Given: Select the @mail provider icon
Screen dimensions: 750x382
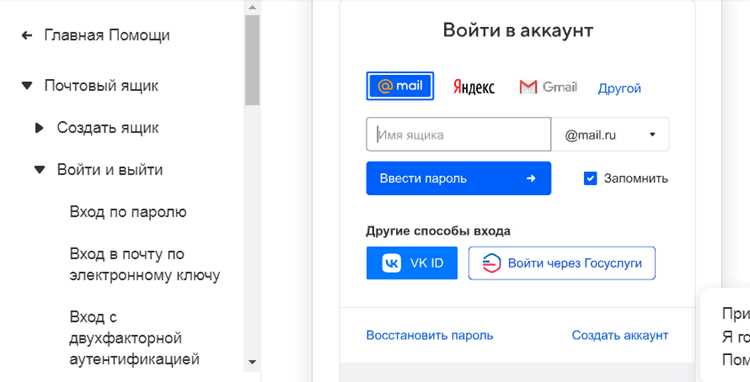Looking at the screenshot, I should [x=400, y=86].
